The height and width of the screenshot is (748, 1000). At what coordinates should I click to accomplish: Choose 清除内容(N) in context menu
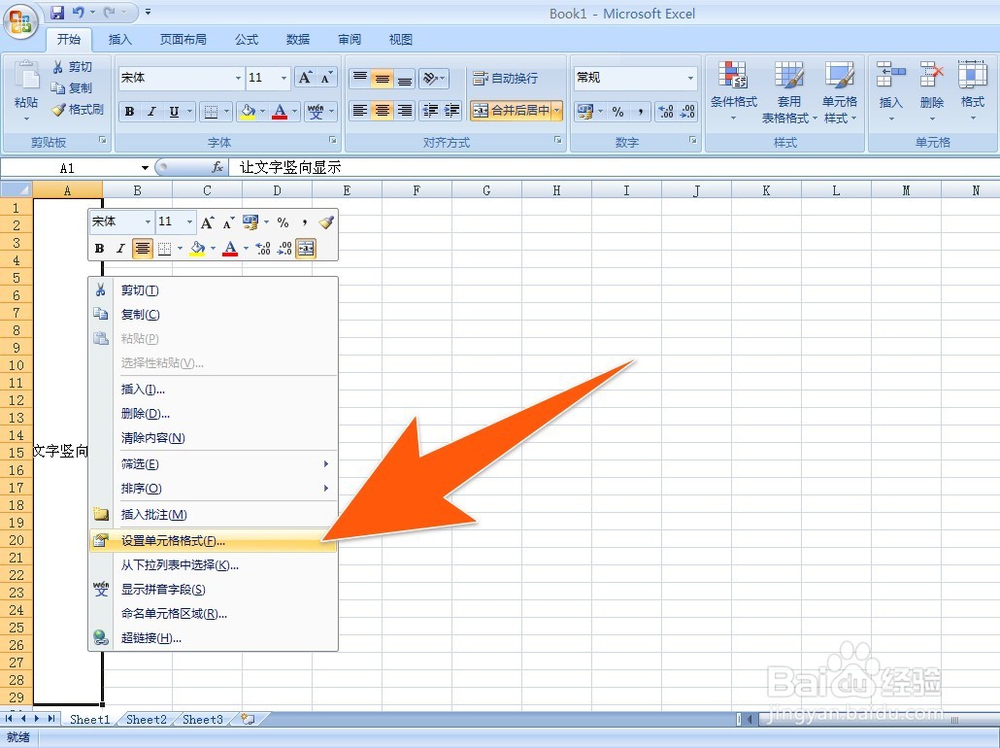(x=213, y=438)
